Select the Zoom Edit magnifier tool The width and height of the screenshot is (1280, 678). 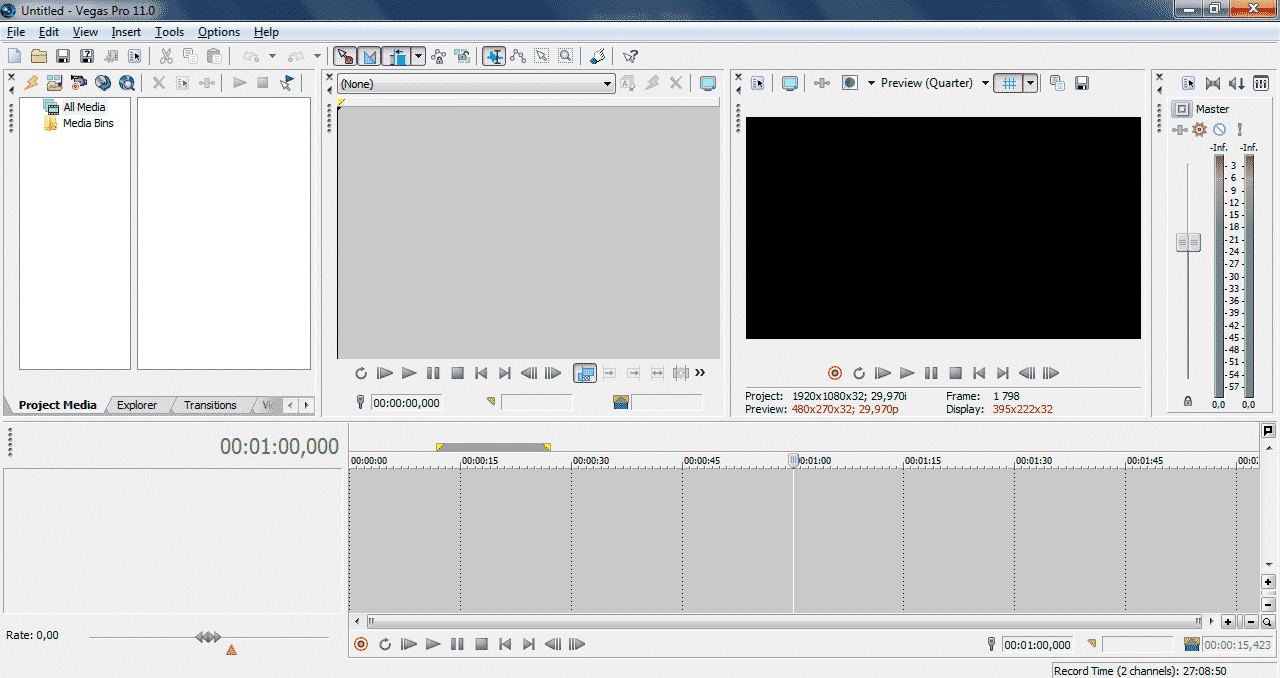(566, 57)
